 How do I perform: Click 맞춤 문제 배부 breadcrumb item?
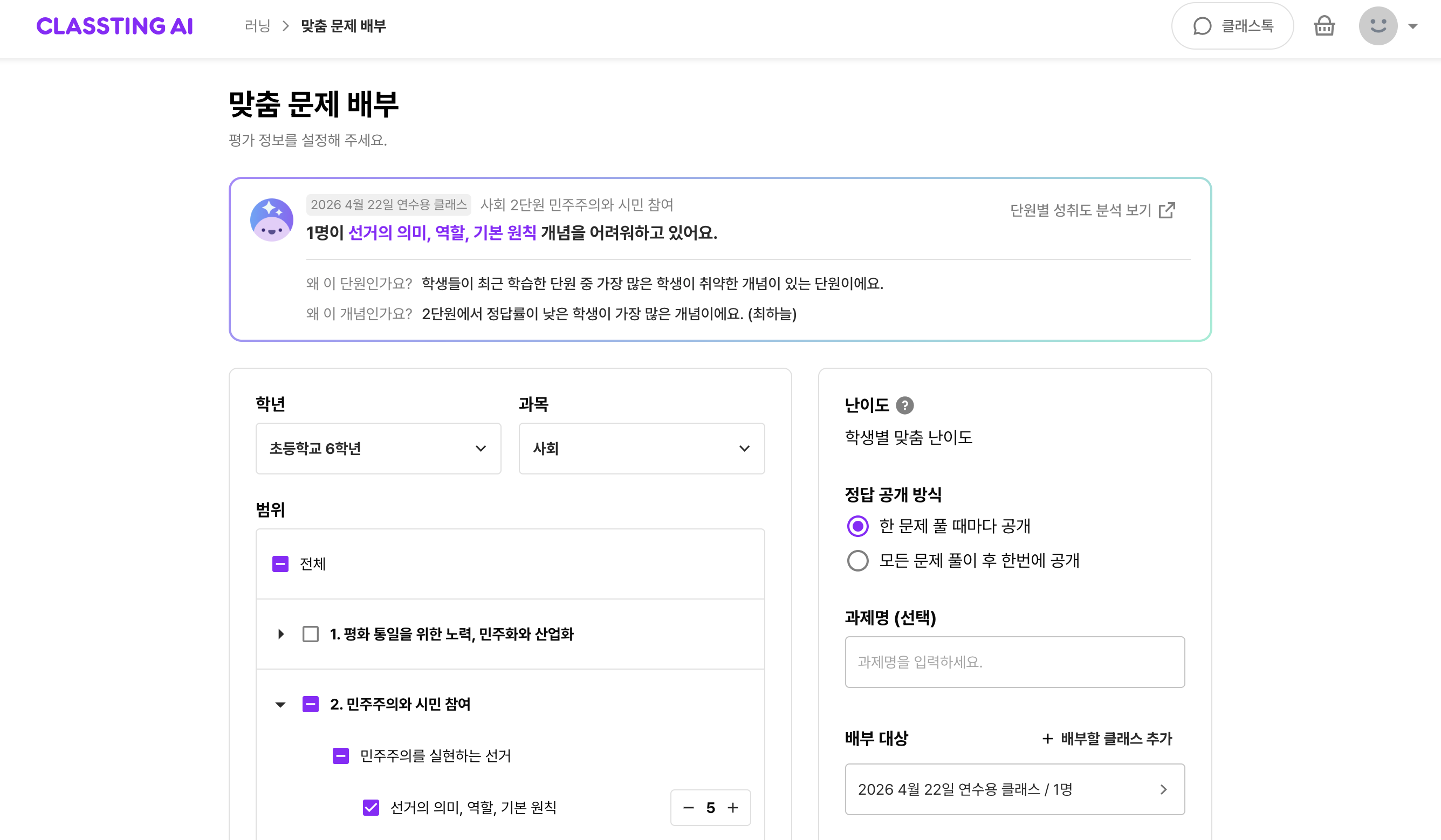click(x=344, y=26)
